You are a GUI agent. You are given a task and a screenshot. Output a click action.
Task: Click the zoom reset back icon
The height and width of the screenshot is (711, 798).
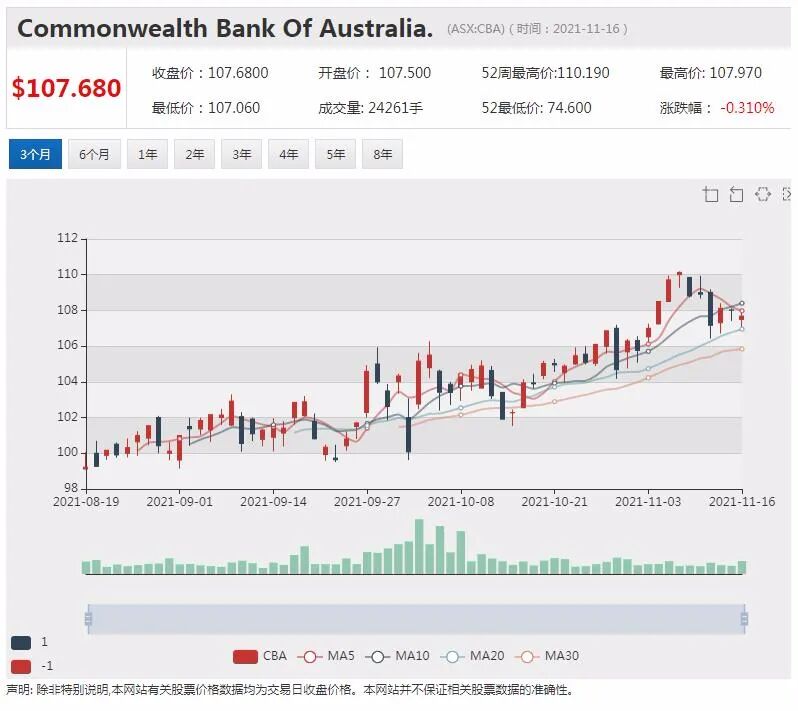(x=736, y=194)
